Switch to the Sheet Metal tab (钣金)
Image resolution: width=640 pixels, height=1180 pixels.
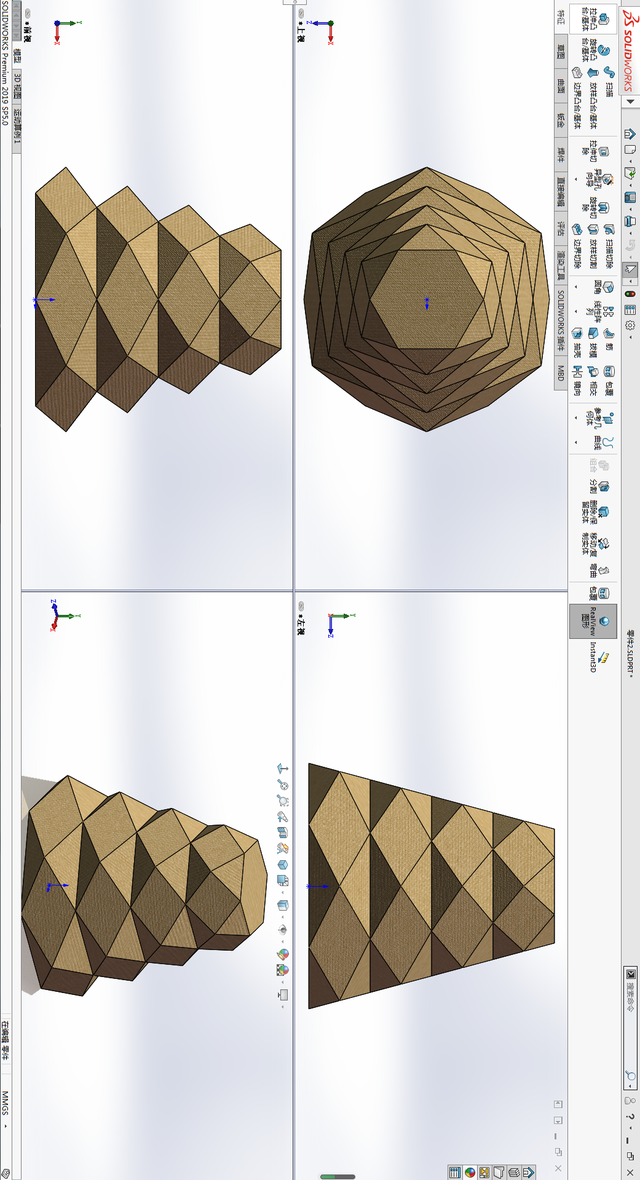(561, 120)
